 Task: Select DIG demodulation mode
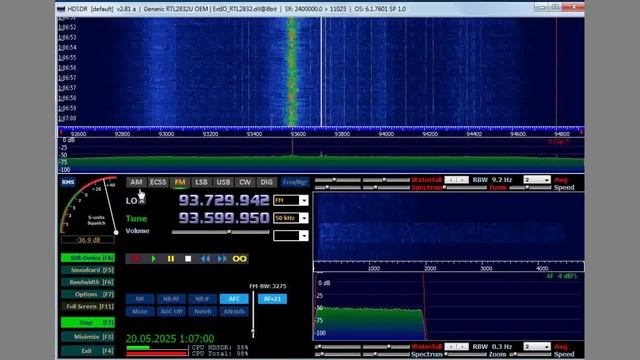point(266,182)
